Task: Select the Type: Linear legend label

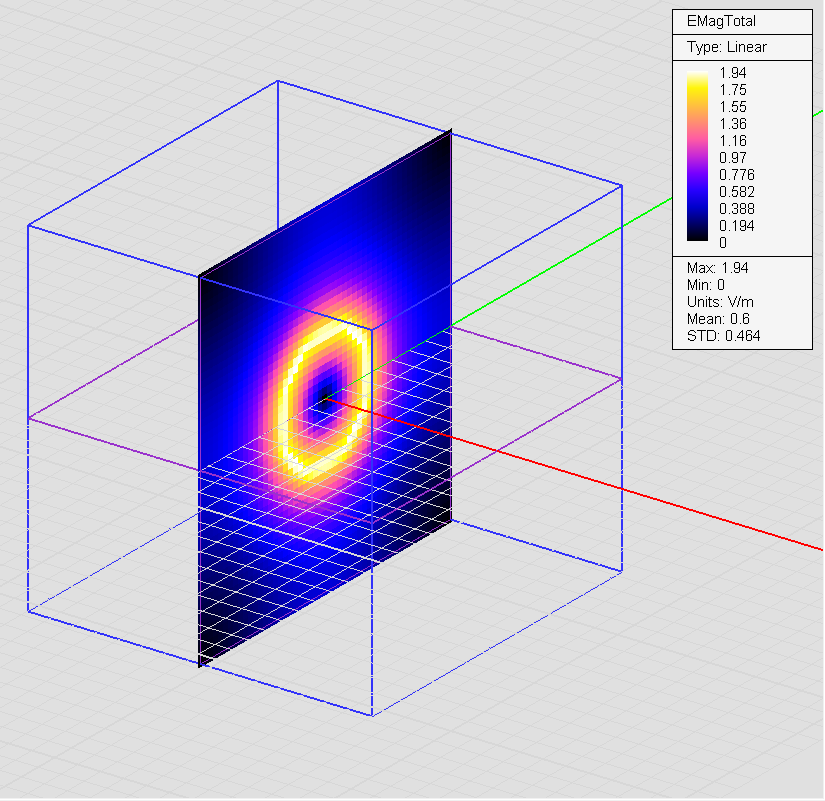Action: click(727, 47)
